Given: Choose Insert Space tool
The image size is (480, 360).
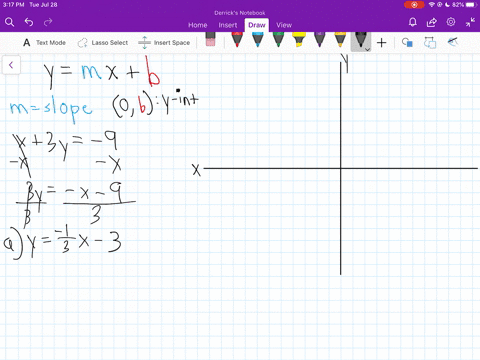Looking at the screenshot, I should (164, 43).
